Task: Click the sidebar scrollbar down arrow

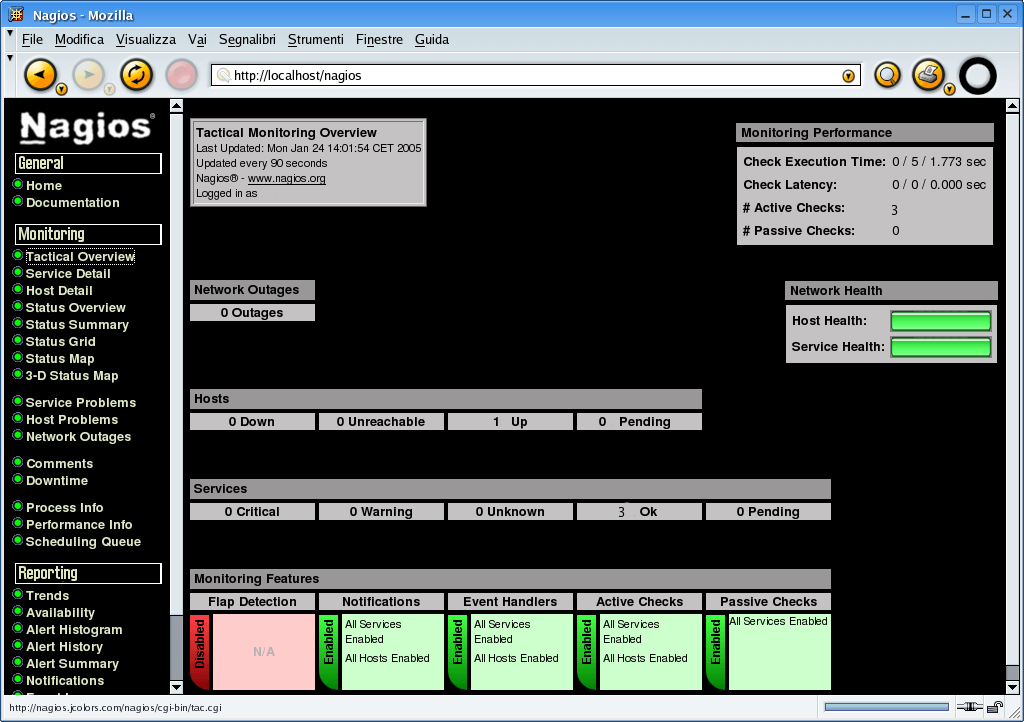Action: (176, 687)
